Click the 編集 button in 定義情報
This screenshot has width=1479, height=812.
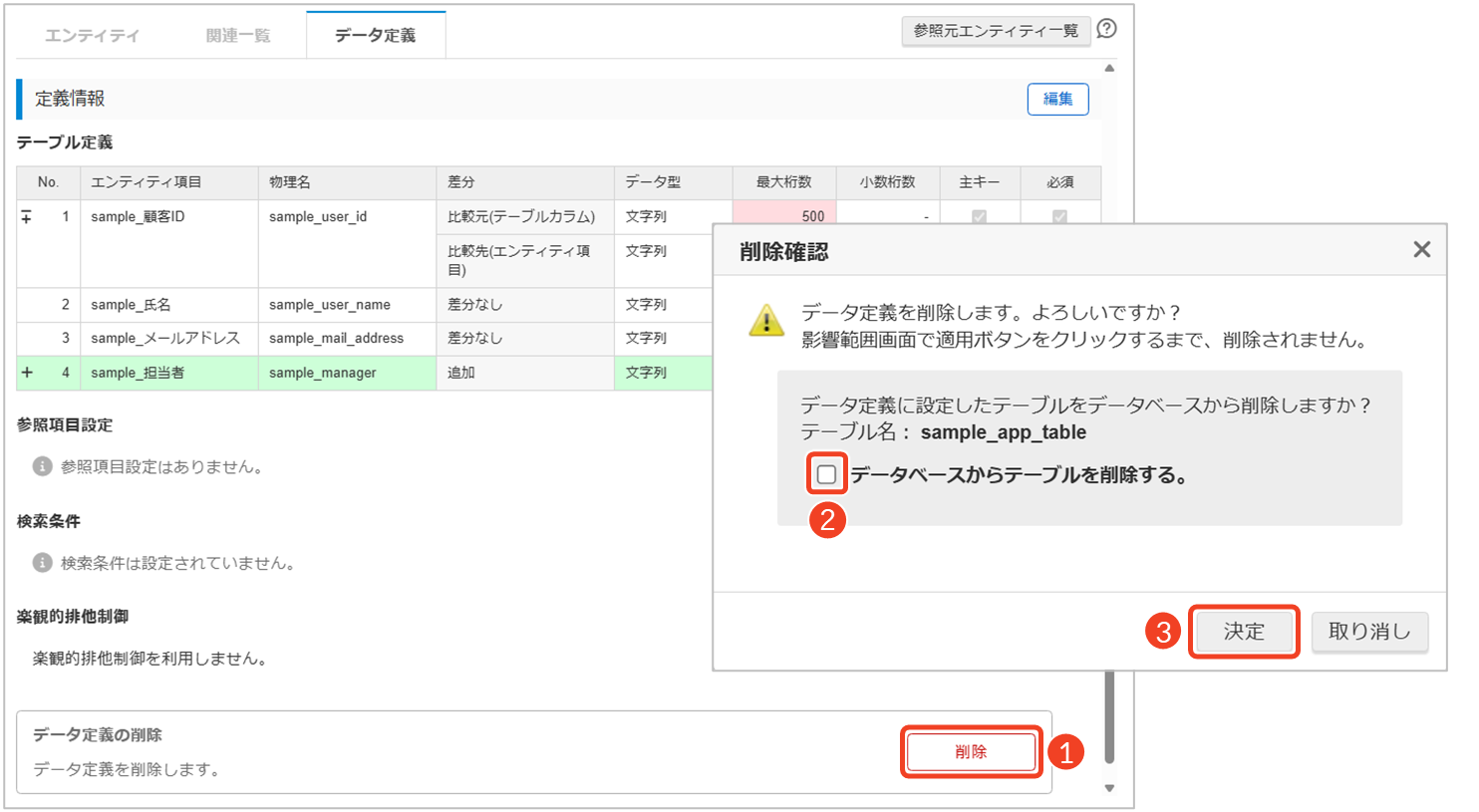click(1057, 99)
